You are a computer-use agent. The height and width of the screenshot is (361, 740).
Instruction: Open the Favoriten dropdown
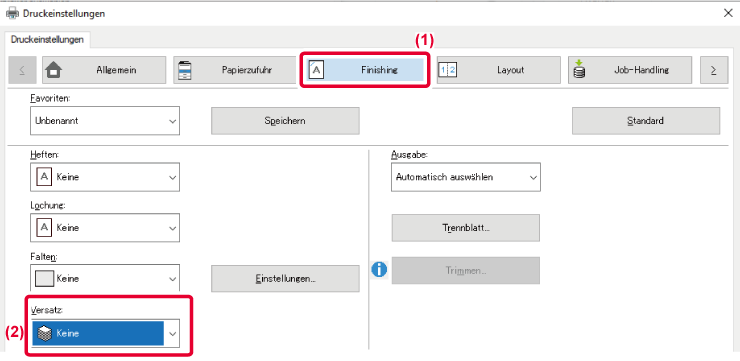click(x=105, y=120)
